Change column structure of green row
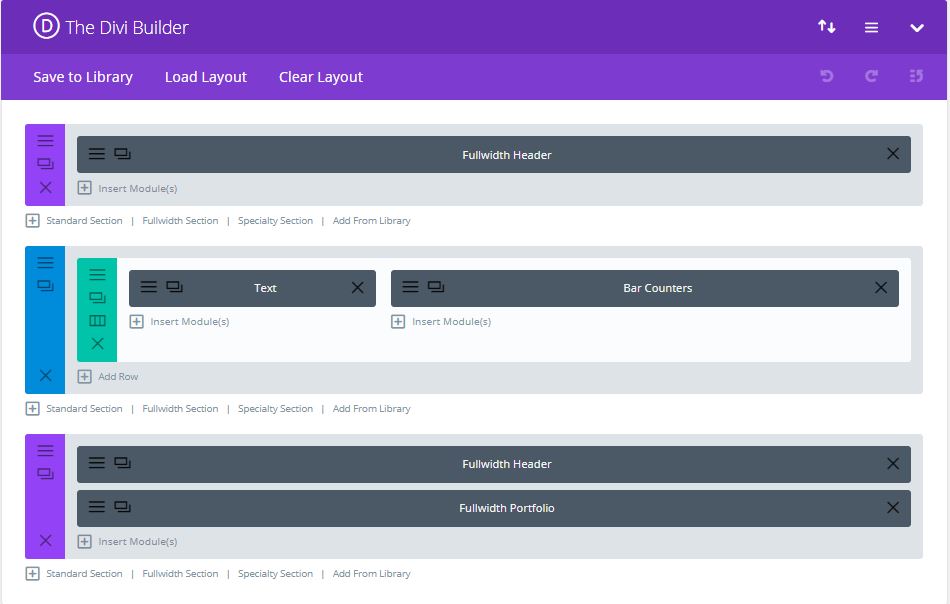 pos(97,320)
